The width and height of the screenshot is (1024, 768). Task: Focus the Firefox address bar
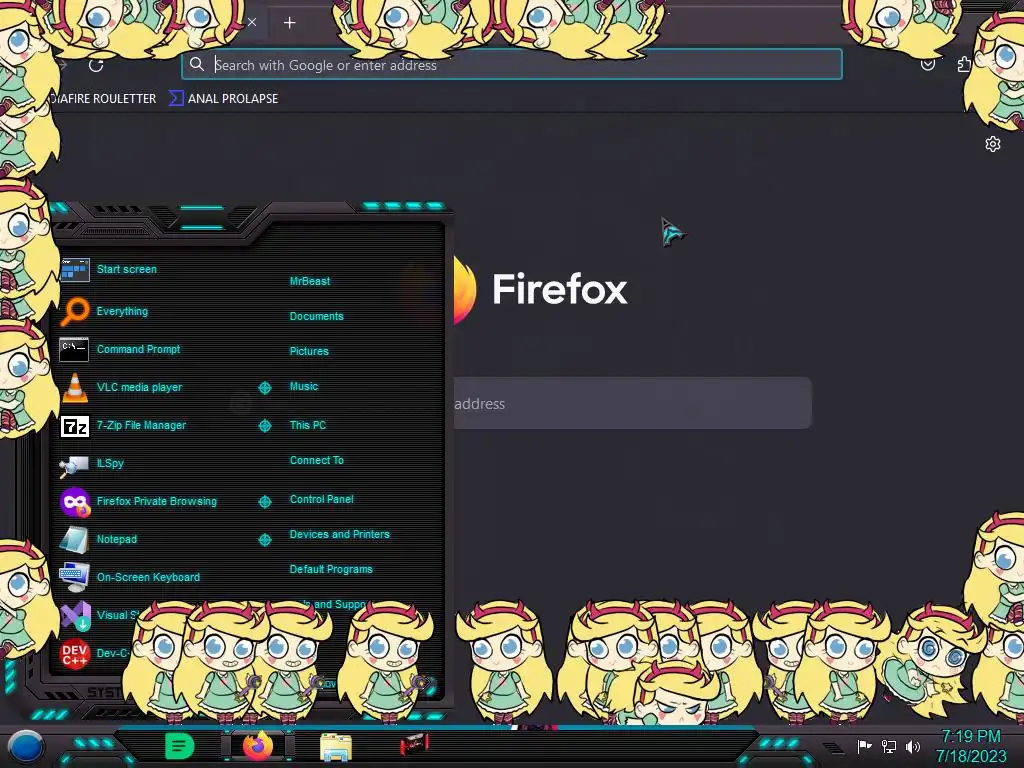click(x=512, y=65)
